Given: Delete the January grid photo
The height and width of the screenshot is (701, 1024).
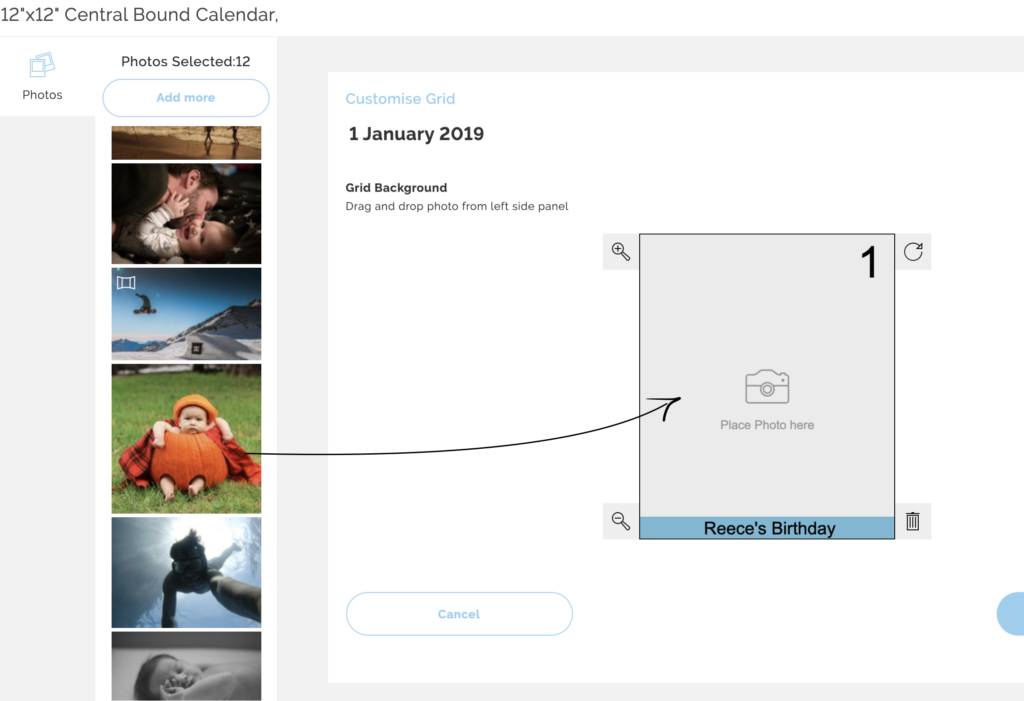Looking at the screenshot, I should [x=912, y=521].
